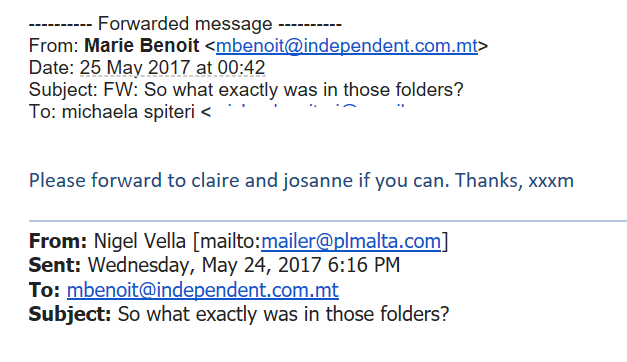Click the recipient name michaela spiteri
This screenshot has height=362, width=627.
click(128, 112)
